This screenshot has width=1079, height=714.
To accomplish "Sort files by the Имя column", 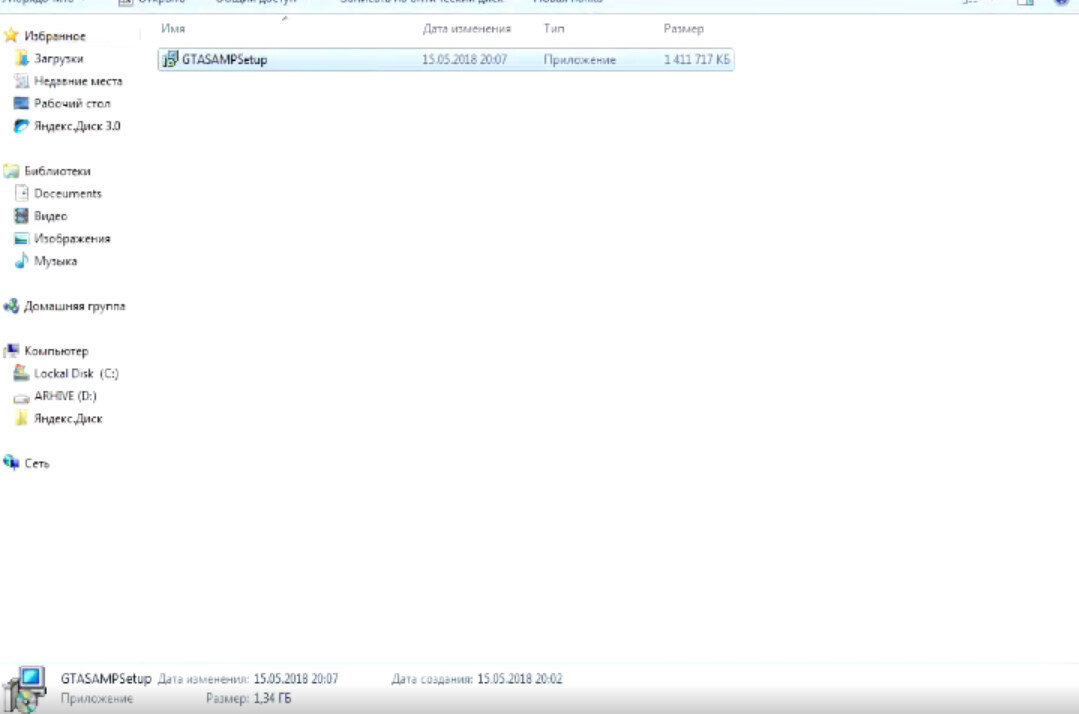I will [x=173, y=29].
